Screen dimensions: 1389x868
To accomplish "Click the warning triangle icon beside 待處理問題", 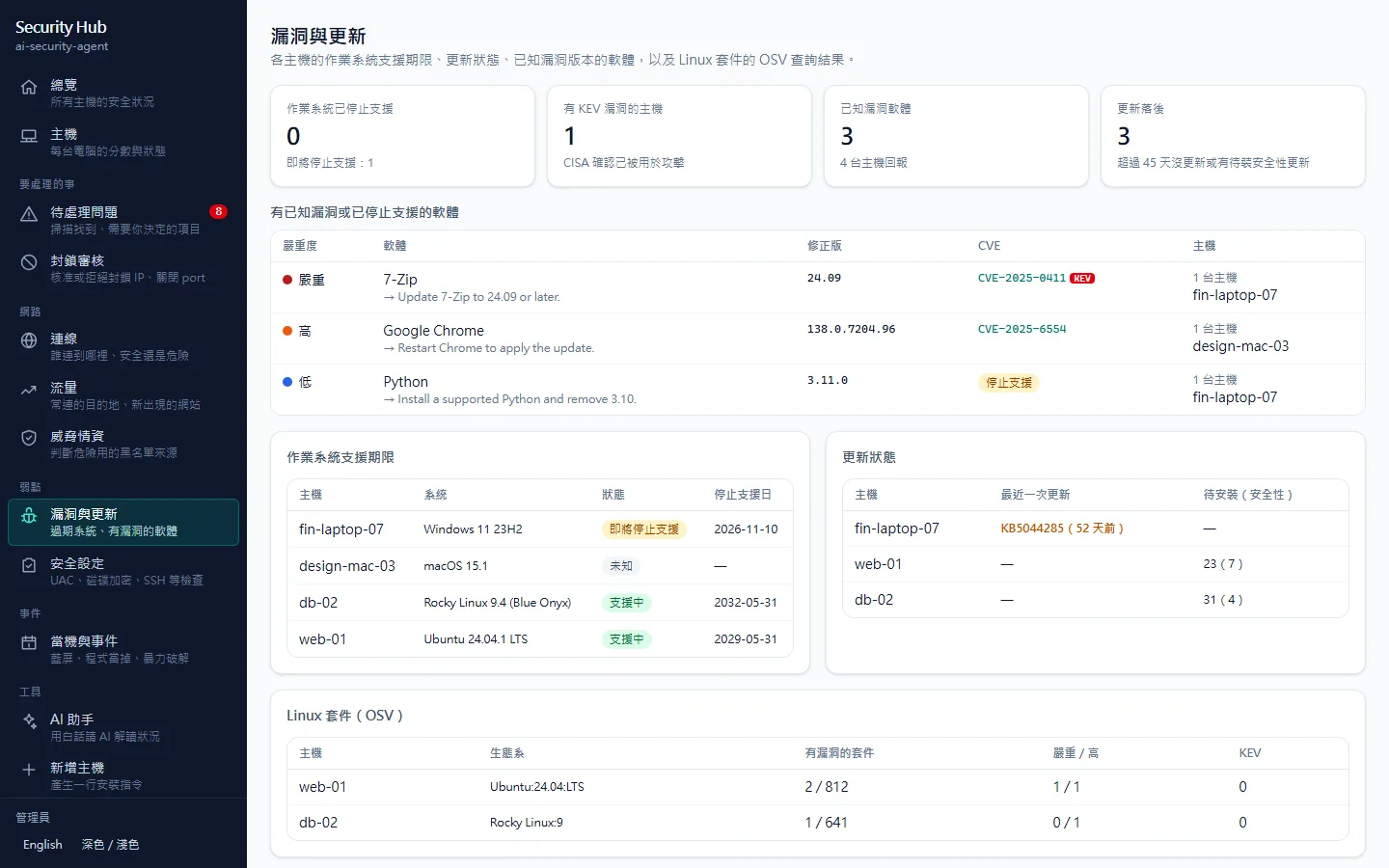I will point(29,214).
